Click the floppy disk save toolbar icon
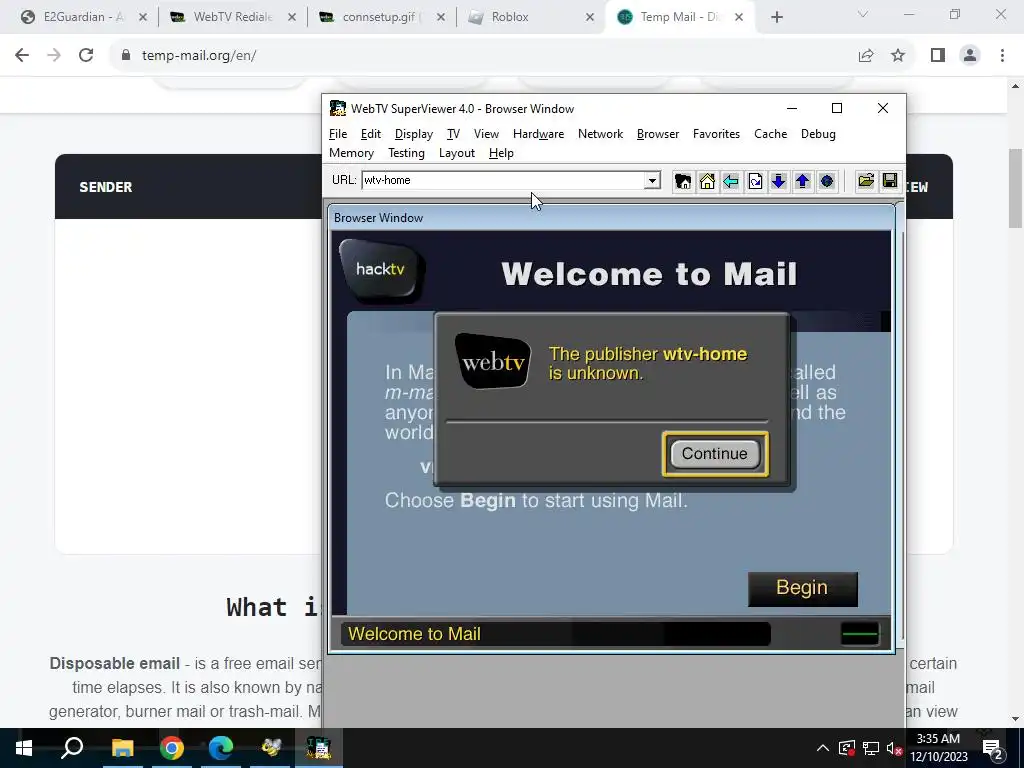This screenshot has width=1024, height=768. (889, 181)
